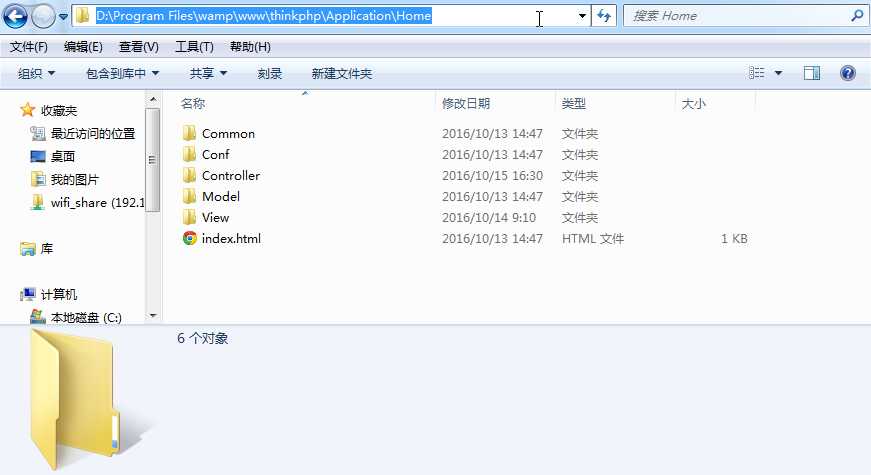Click the 2016/10/15 16:30 date cell
The width and height of the screenshot is (871, 475).
(492, 176)
